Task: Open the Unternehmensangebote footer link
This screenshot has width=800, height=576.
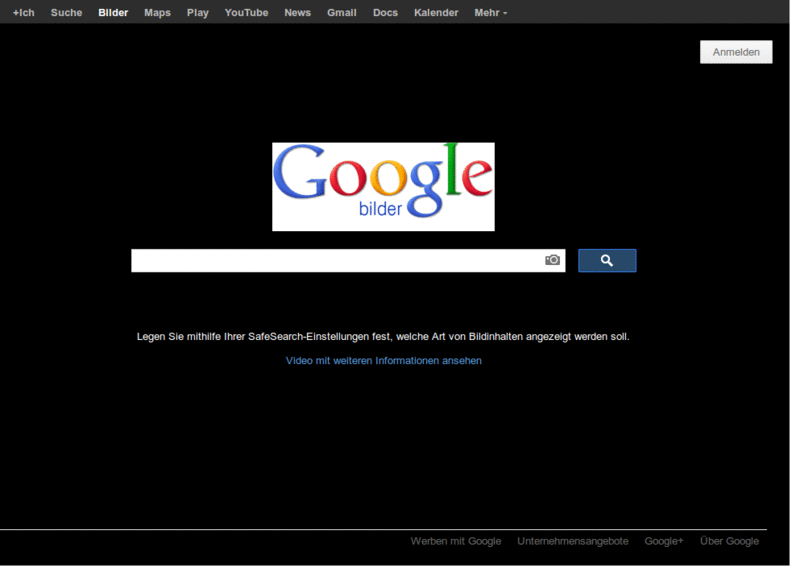Action: [x=572, y=541]
